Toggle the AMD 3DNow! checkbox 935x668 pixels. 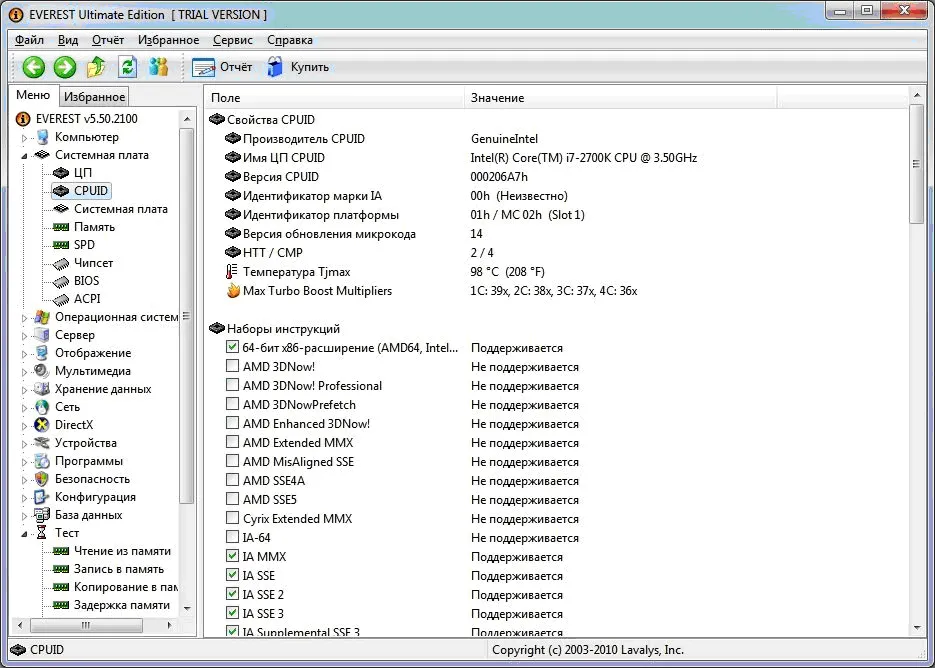click(233, 366)
